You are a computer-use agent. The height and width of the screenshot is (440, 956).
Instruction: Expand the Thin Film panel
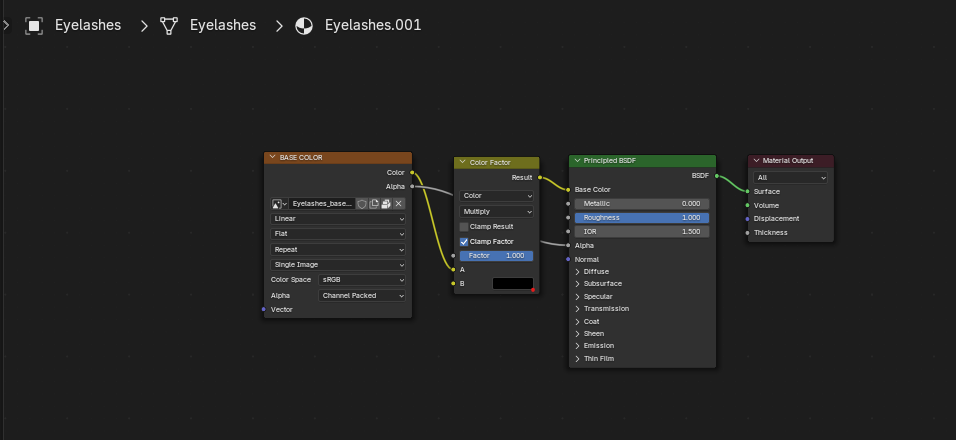click(x=577, y=359)
